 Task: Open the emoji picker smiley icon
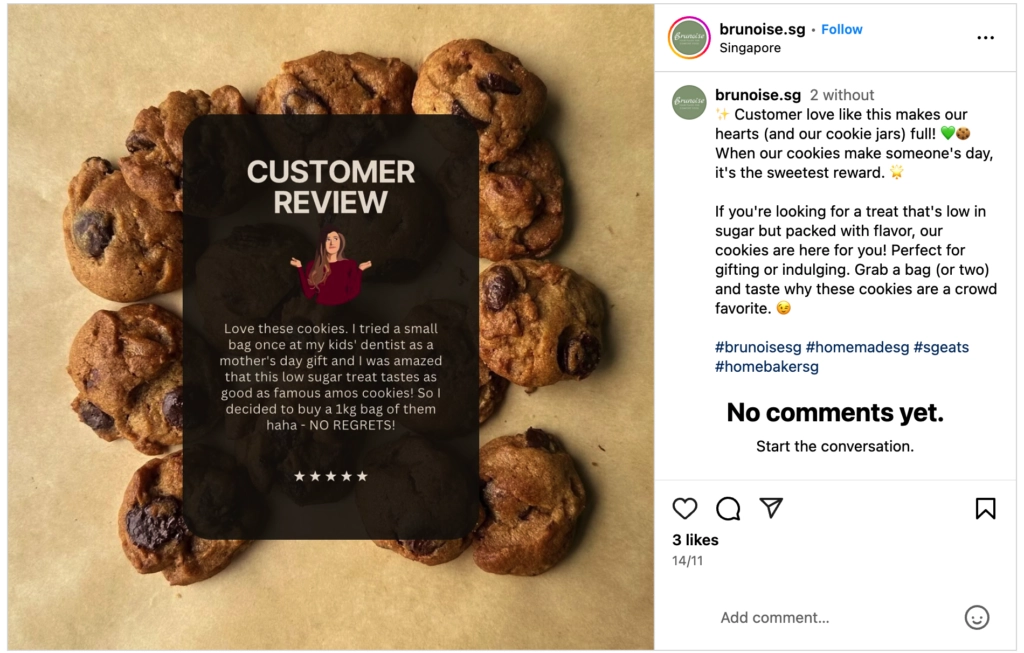(977, 617)
